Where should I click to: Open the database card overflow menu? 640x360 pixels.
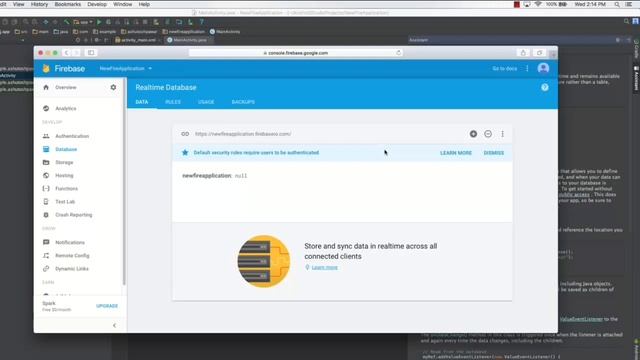pyautogui.click(x=502, y=134)
